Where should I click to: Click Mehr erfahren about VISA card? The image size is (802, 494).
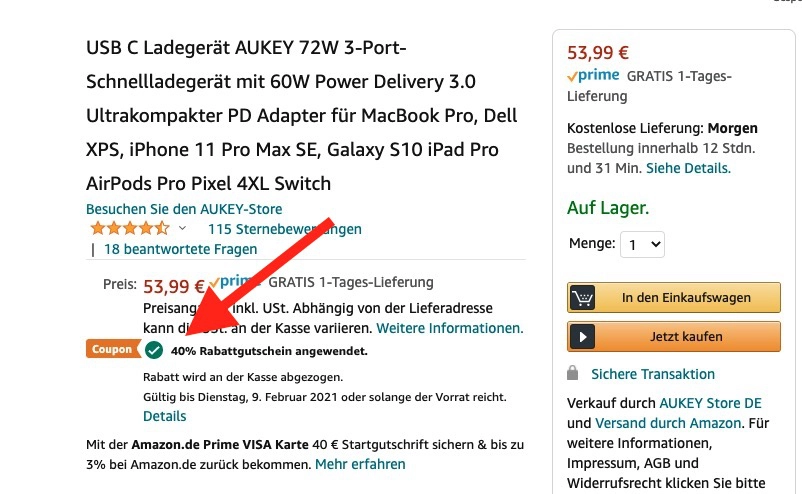pos(360,464)
